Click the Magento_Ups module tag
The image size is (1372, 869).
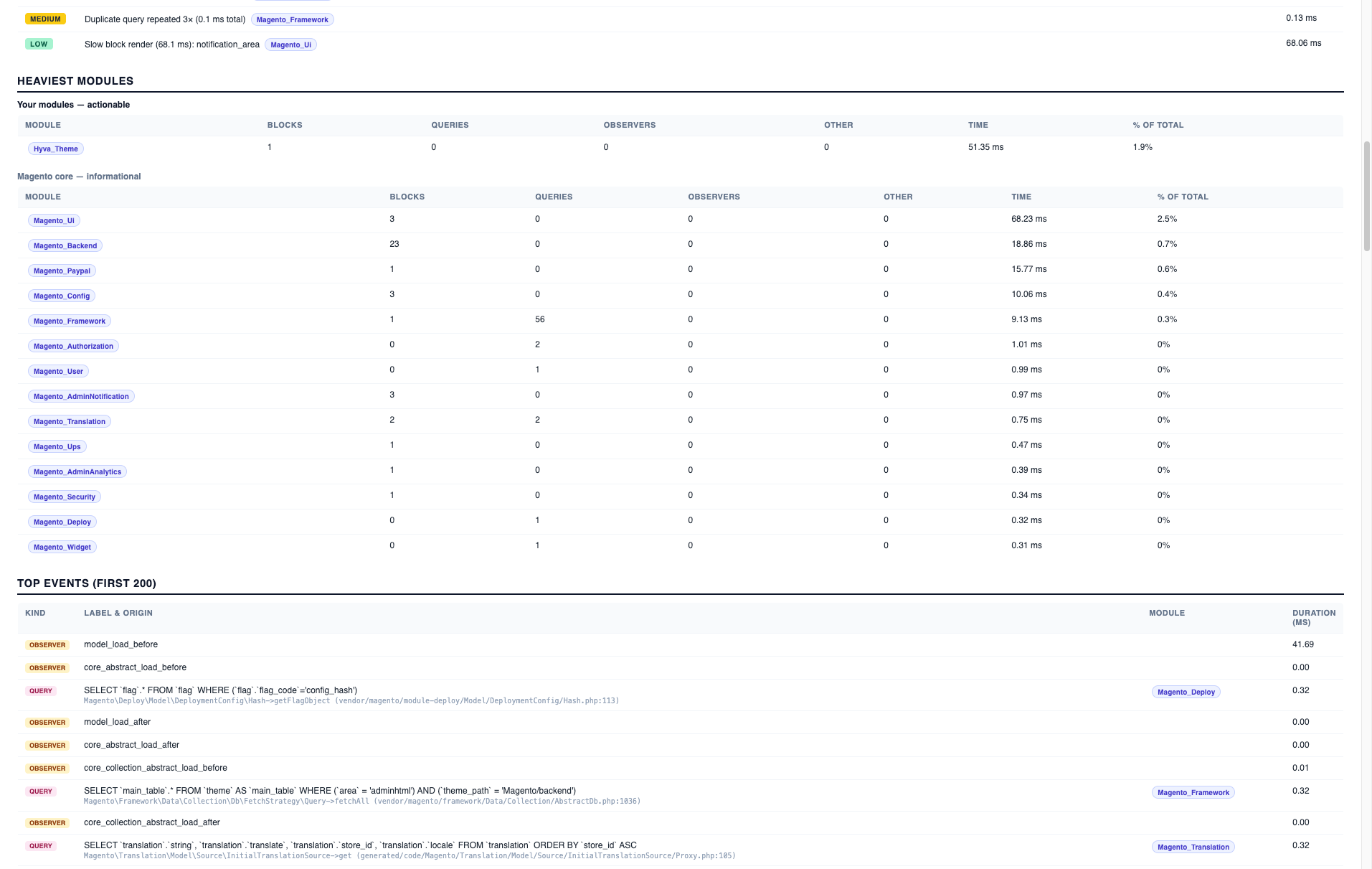pos(57,446)
